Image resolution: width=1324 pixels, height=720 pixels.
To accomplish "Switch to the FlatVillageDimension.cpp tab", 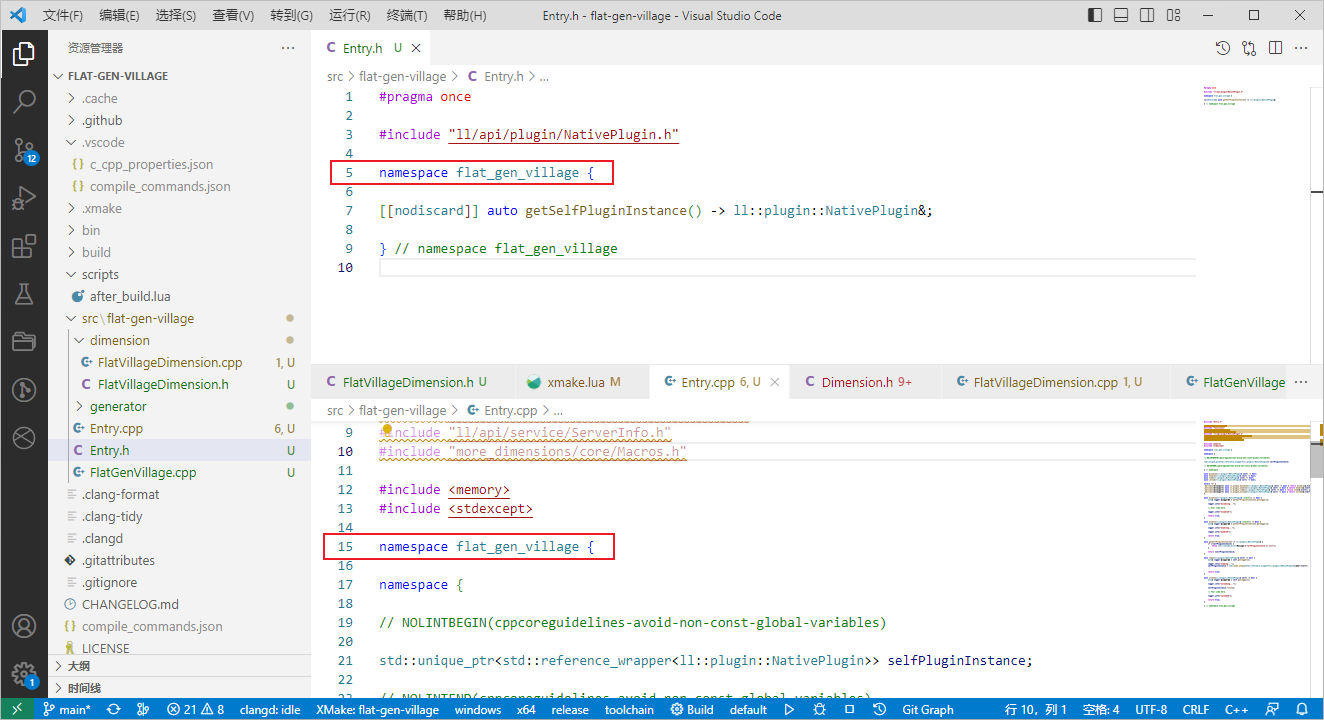I will pos(1055,382).
